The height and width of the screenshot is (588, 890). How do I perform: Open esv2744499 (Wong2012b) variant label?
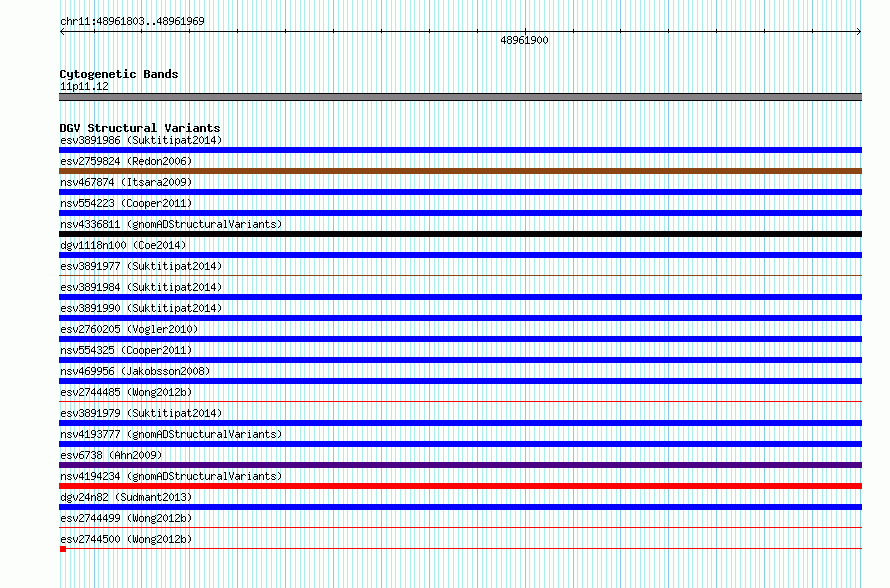click(126, 518)
